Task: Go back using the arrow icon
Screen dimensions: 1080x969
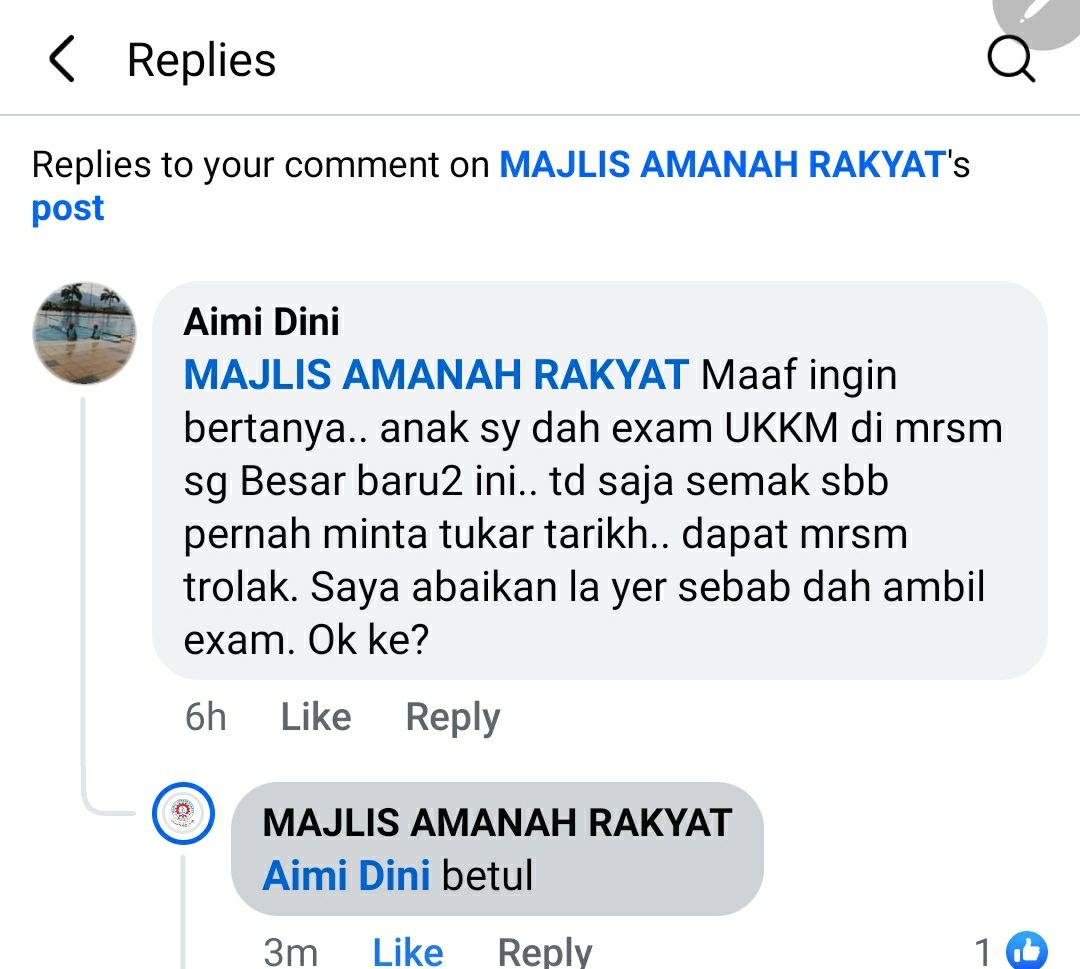Action: click(x=62, y=59)
